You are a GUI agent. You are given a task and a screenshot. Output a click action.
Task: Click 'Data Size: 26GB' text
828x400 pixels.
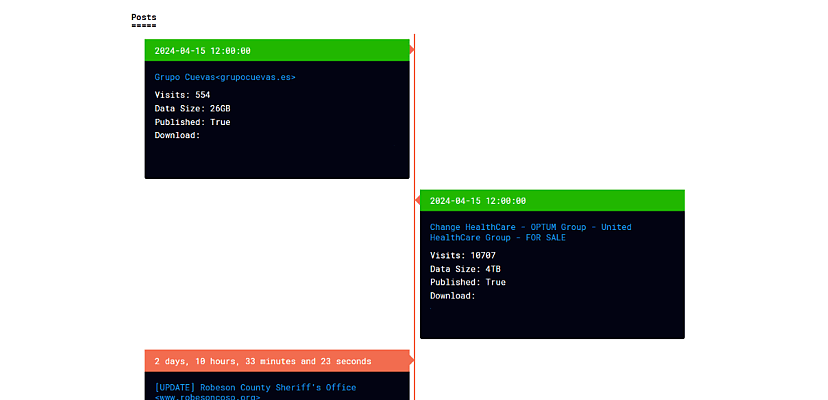[x=192, y=108]
